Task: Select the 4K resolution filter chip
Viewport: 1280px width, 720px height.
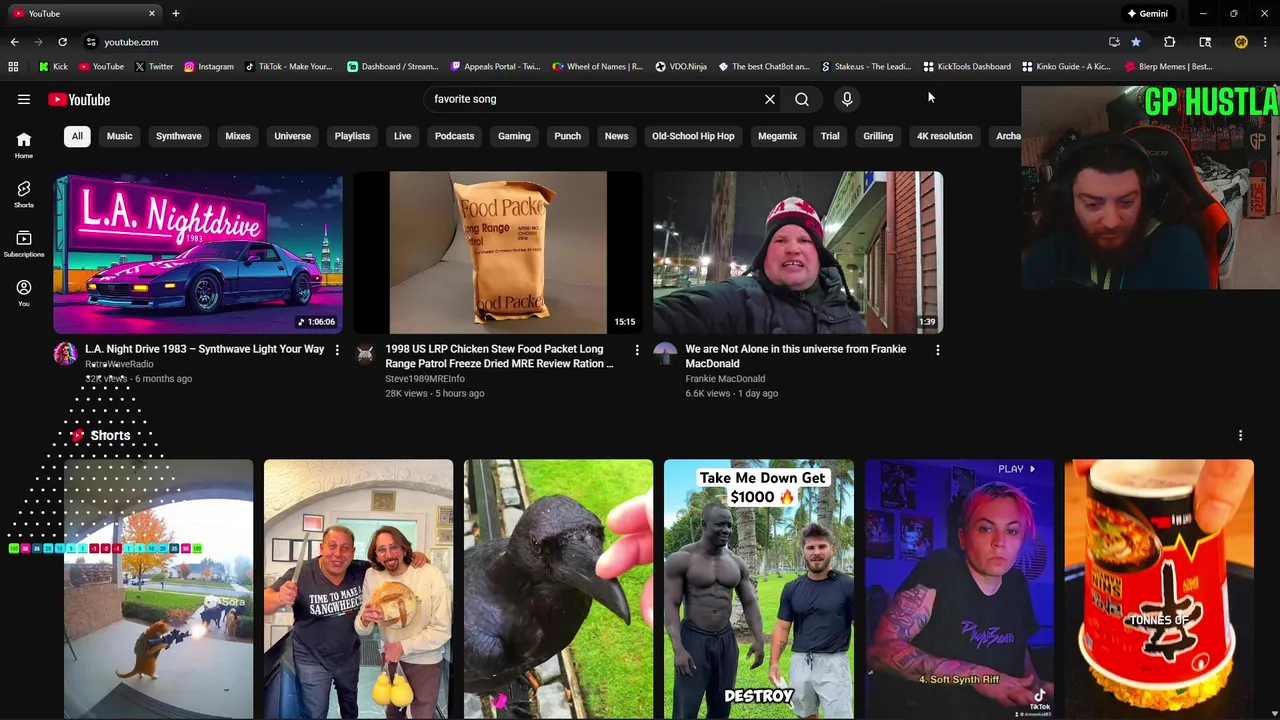Action: coord(945,136)
